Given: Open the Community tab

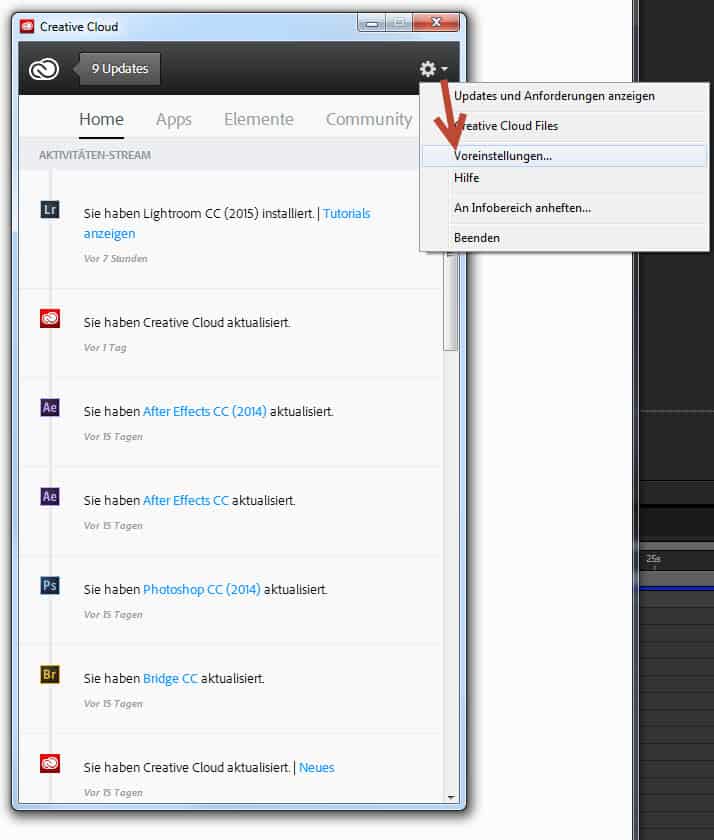Looking at the screenshot, I should pos(368,119).
